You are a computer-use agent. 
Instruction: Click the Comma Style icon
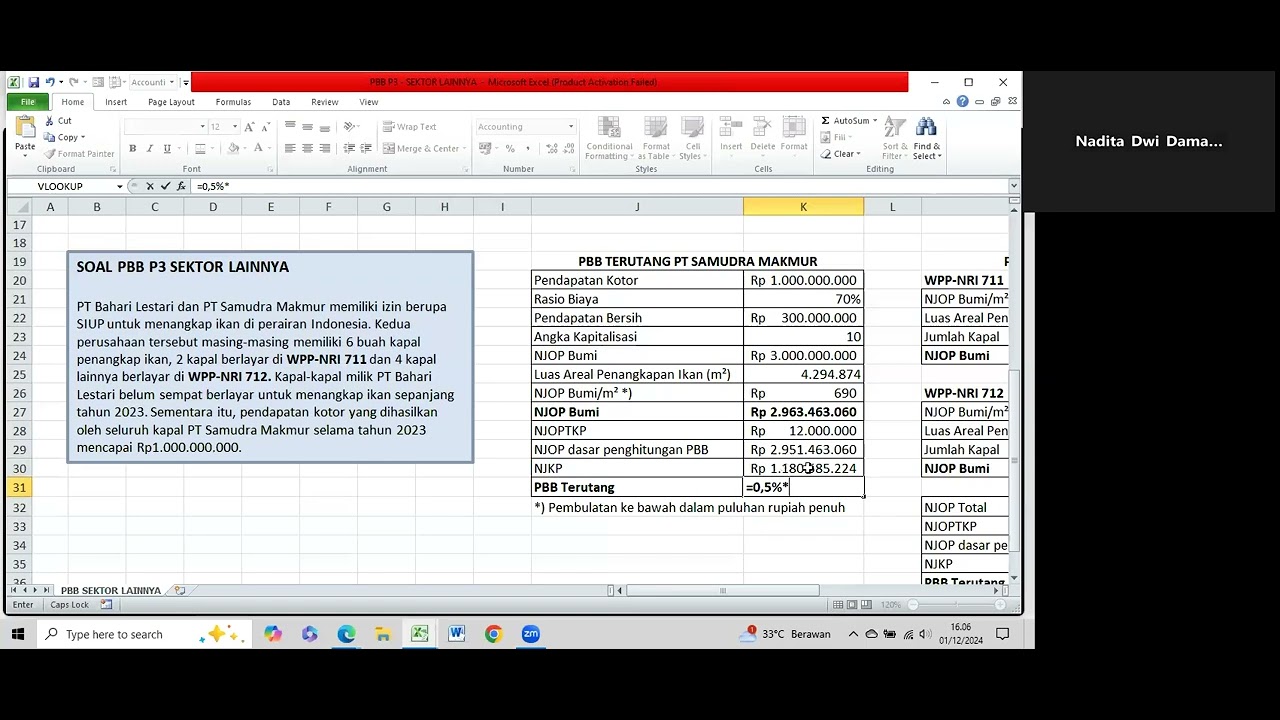click(527, 148)
